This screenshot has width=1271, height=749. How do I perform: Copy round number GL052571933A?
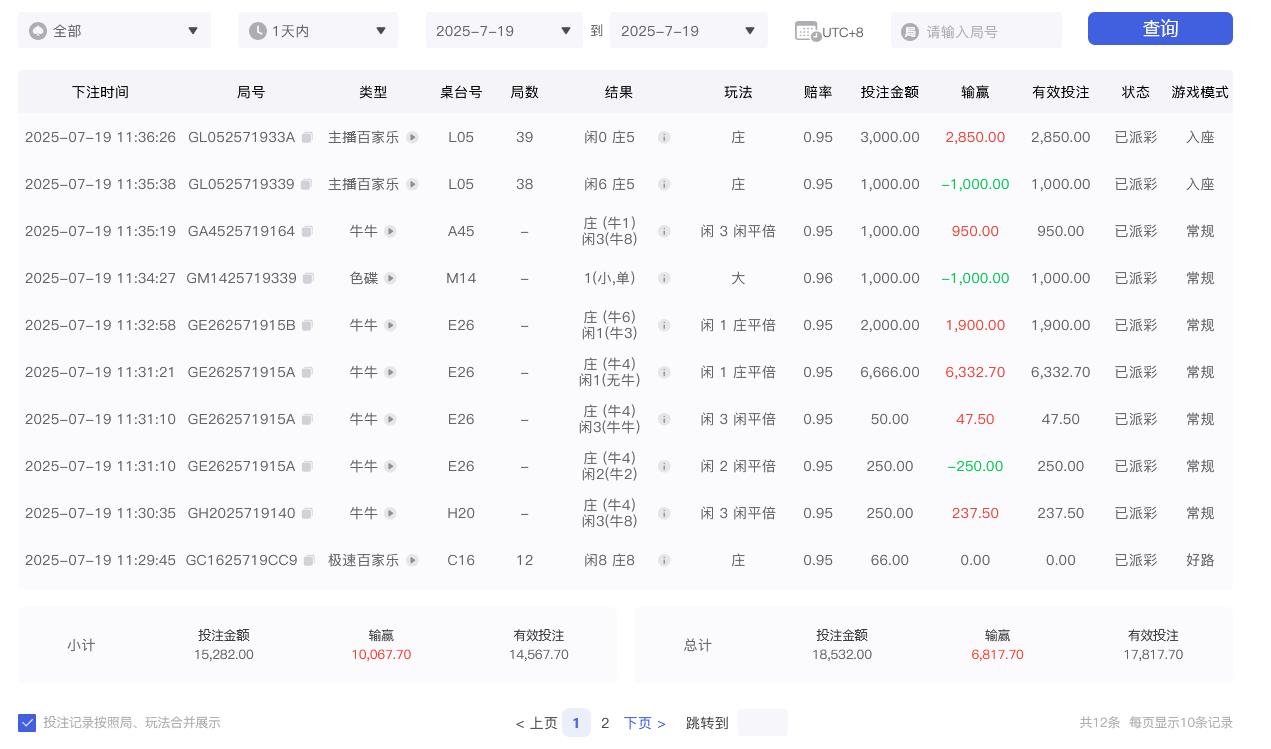click(x=307, y=138)
